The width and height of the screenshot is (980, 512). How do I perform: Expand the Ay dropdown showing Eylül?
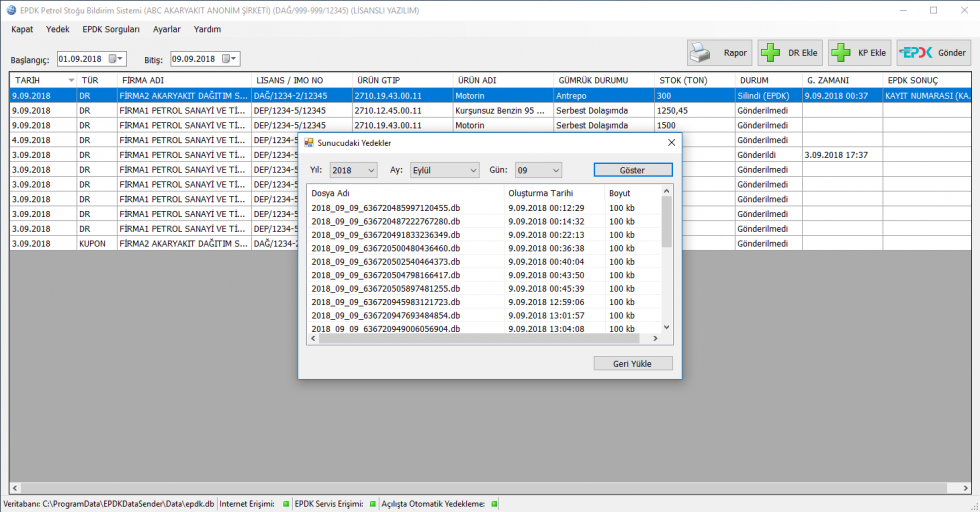(472, 171)
